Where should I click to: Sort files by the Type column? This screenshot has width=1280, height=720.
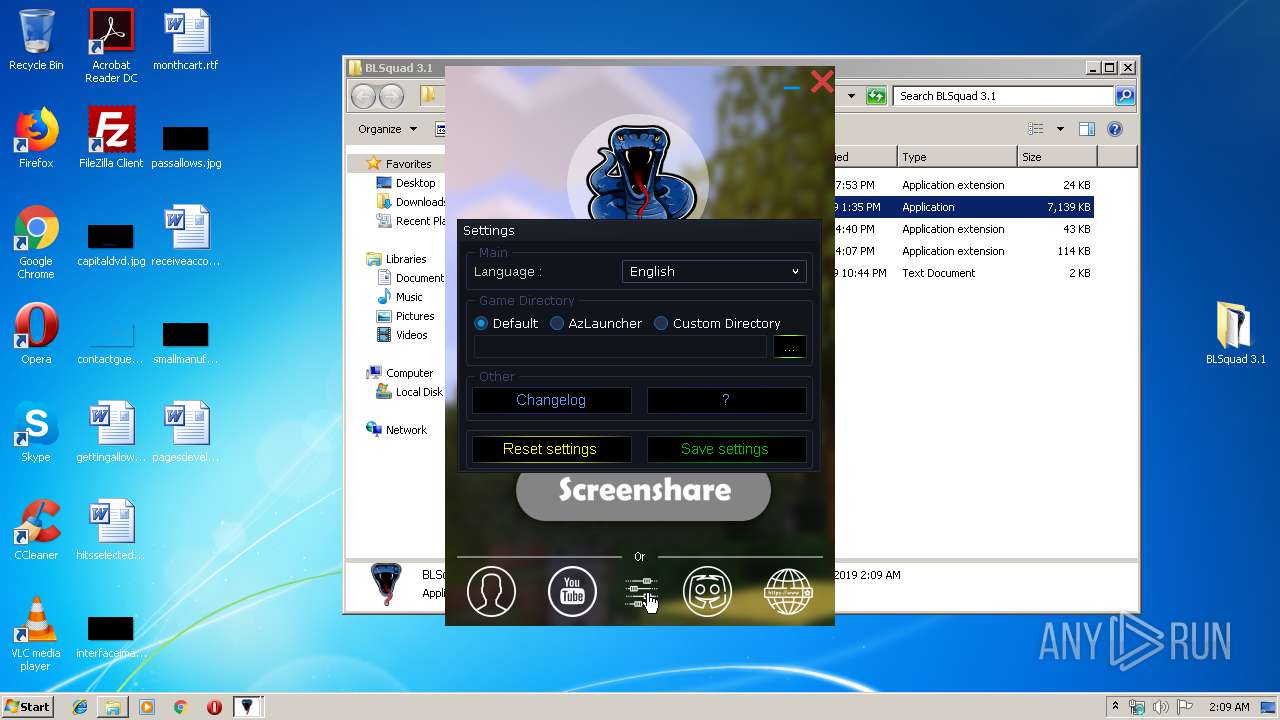point(956,157)
